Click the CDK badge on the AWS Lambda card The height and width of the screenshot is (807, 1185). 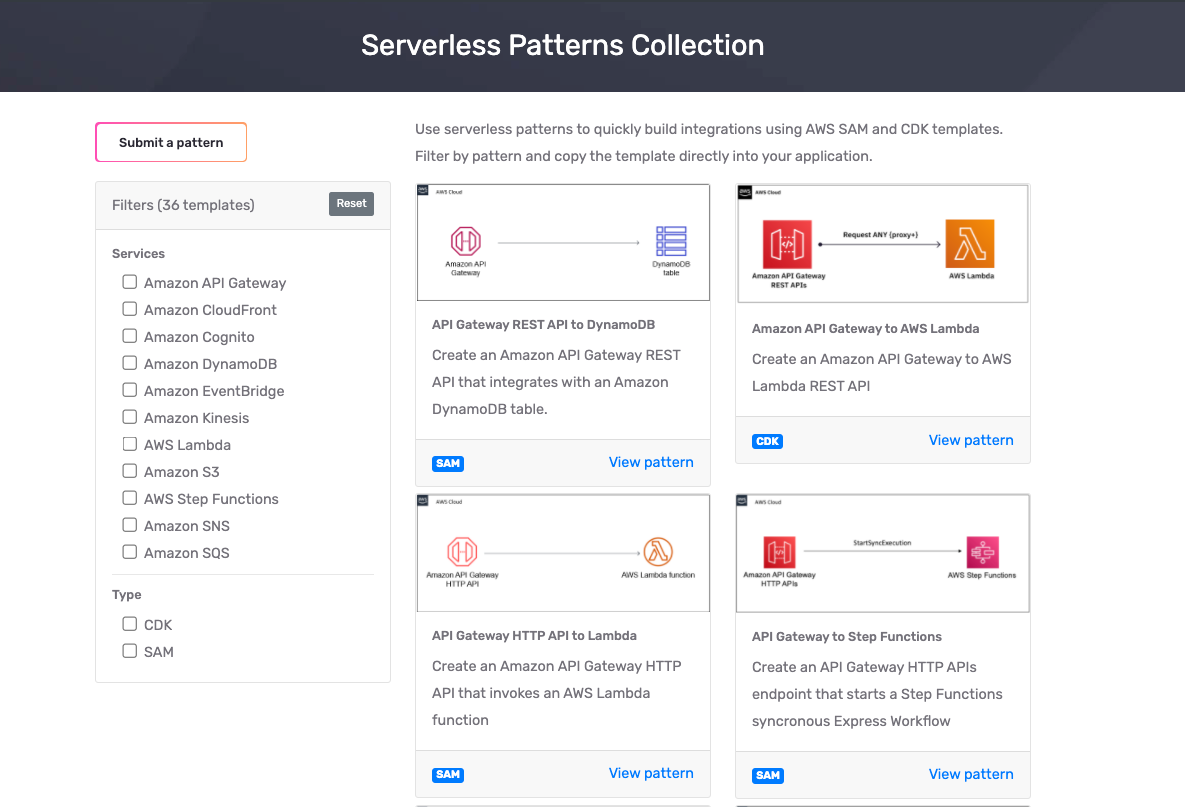[x=767, y=441]
